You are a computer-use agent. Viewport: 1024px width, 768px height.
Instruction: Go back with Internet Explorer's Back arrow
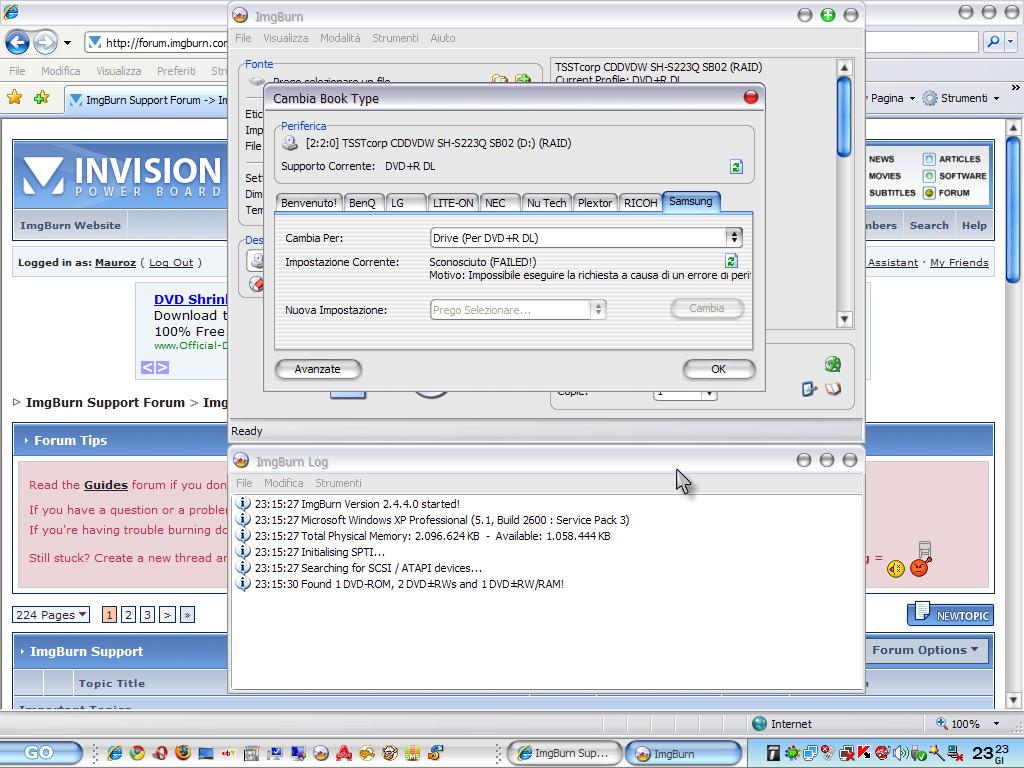17,43
